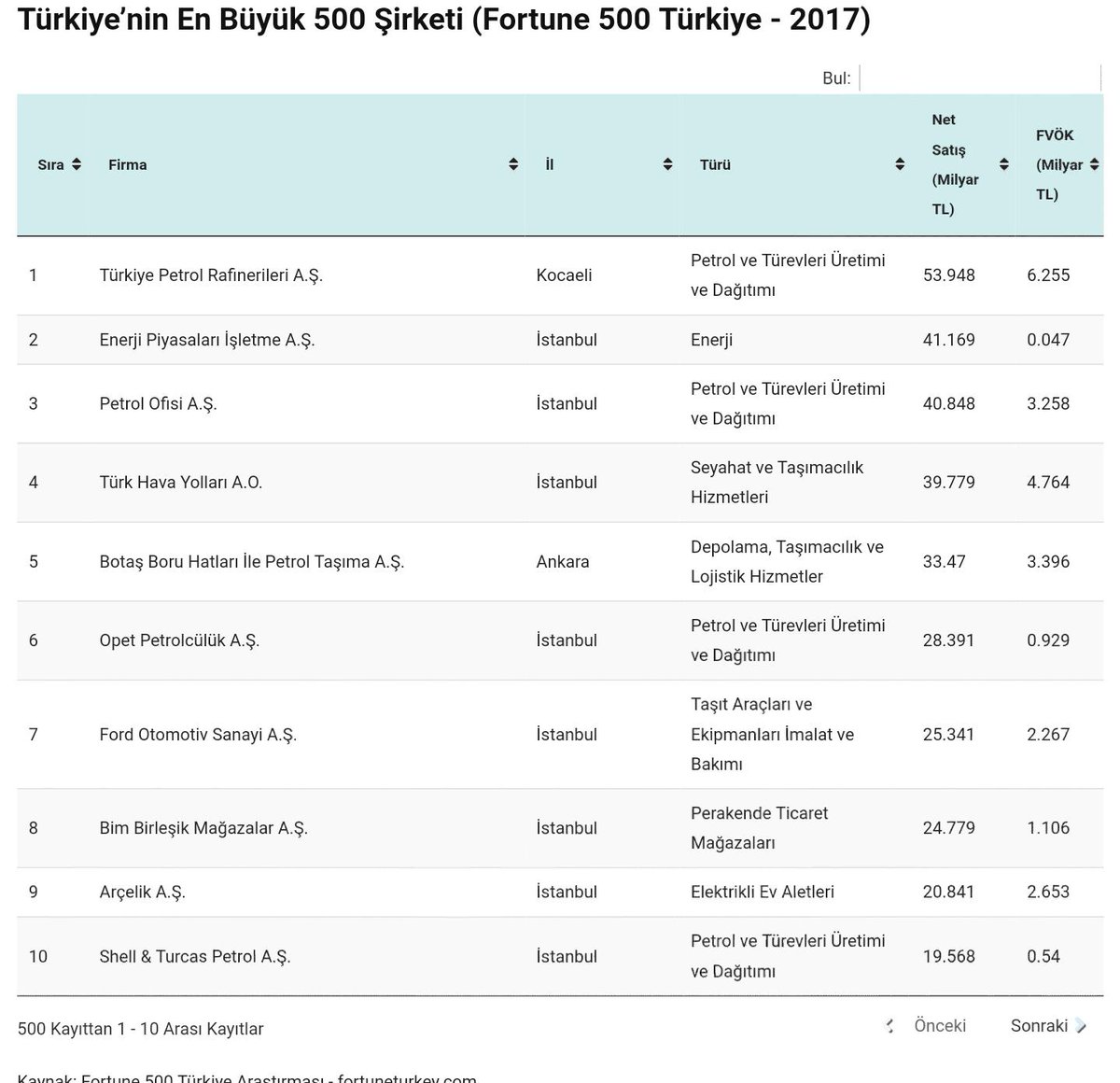Viewport: 1120px width, 1083px height.
Task: Click the Sonraki arrow icon
Action: click(x=1081, y=1026)
